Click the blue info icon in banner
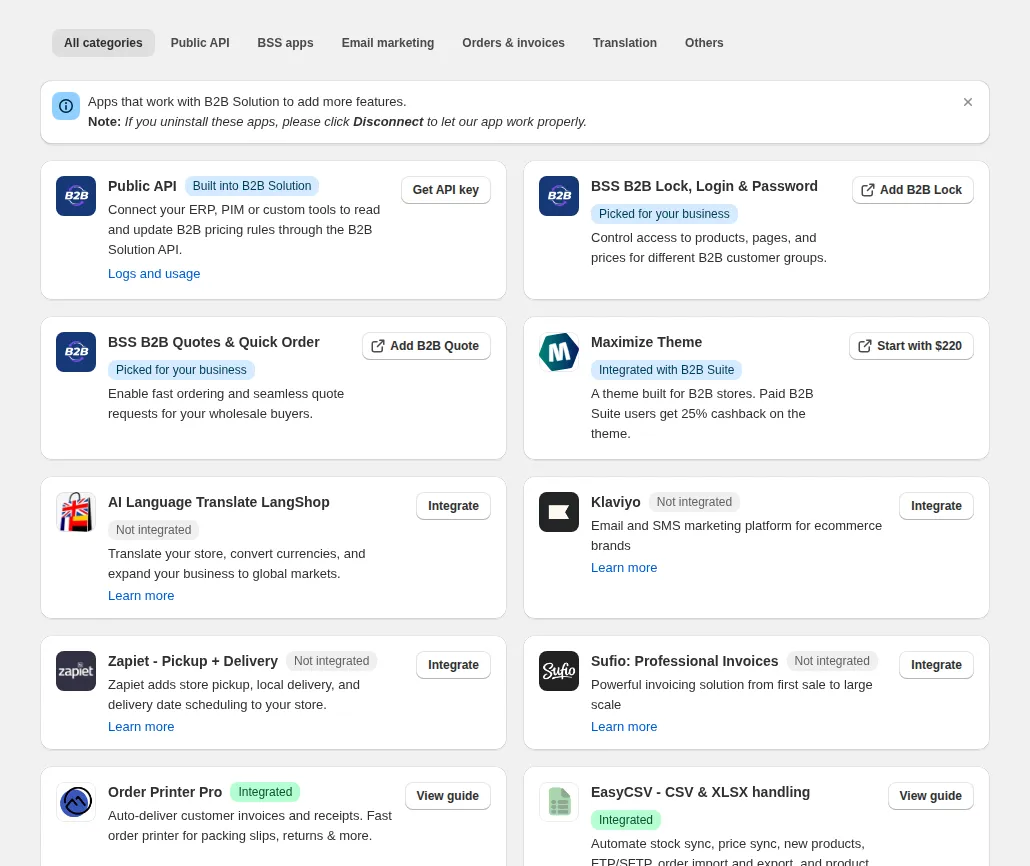This screenshot has width=1030, height=866. [66, 106]
